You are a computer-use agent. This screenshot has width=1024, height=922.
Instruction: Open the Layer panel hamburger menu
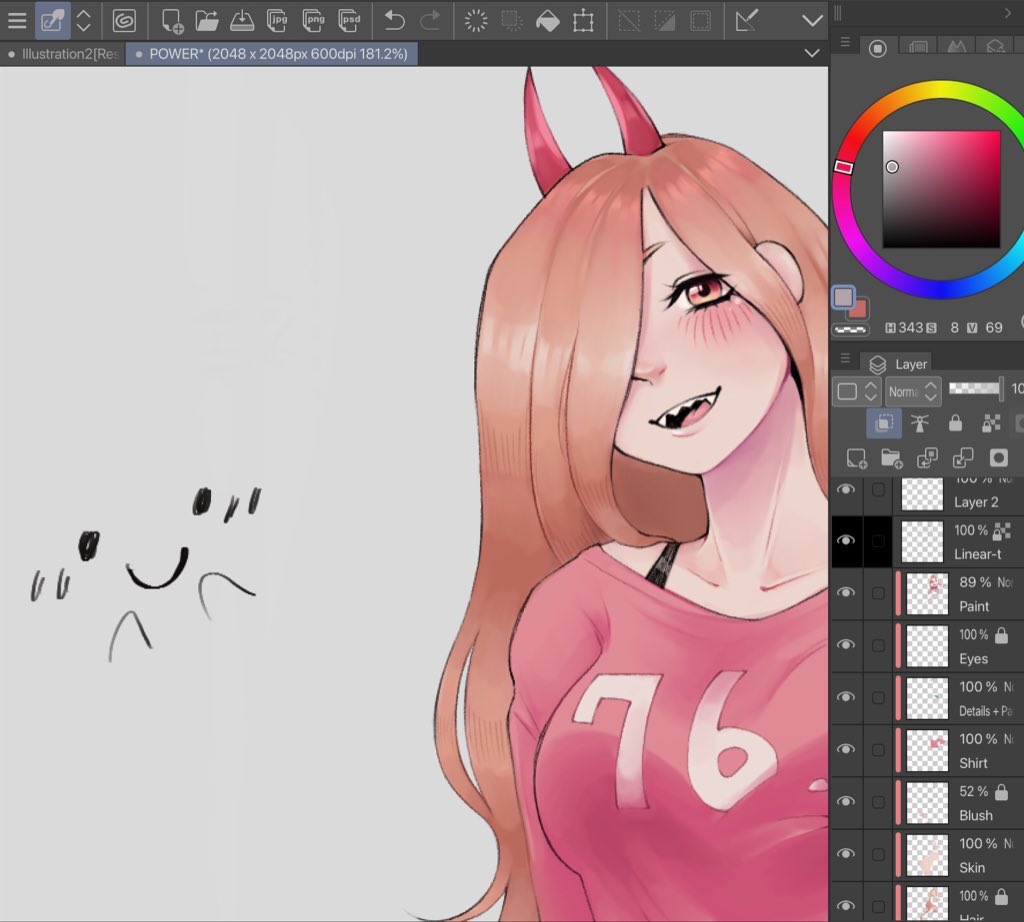click(x=845, y=358)
